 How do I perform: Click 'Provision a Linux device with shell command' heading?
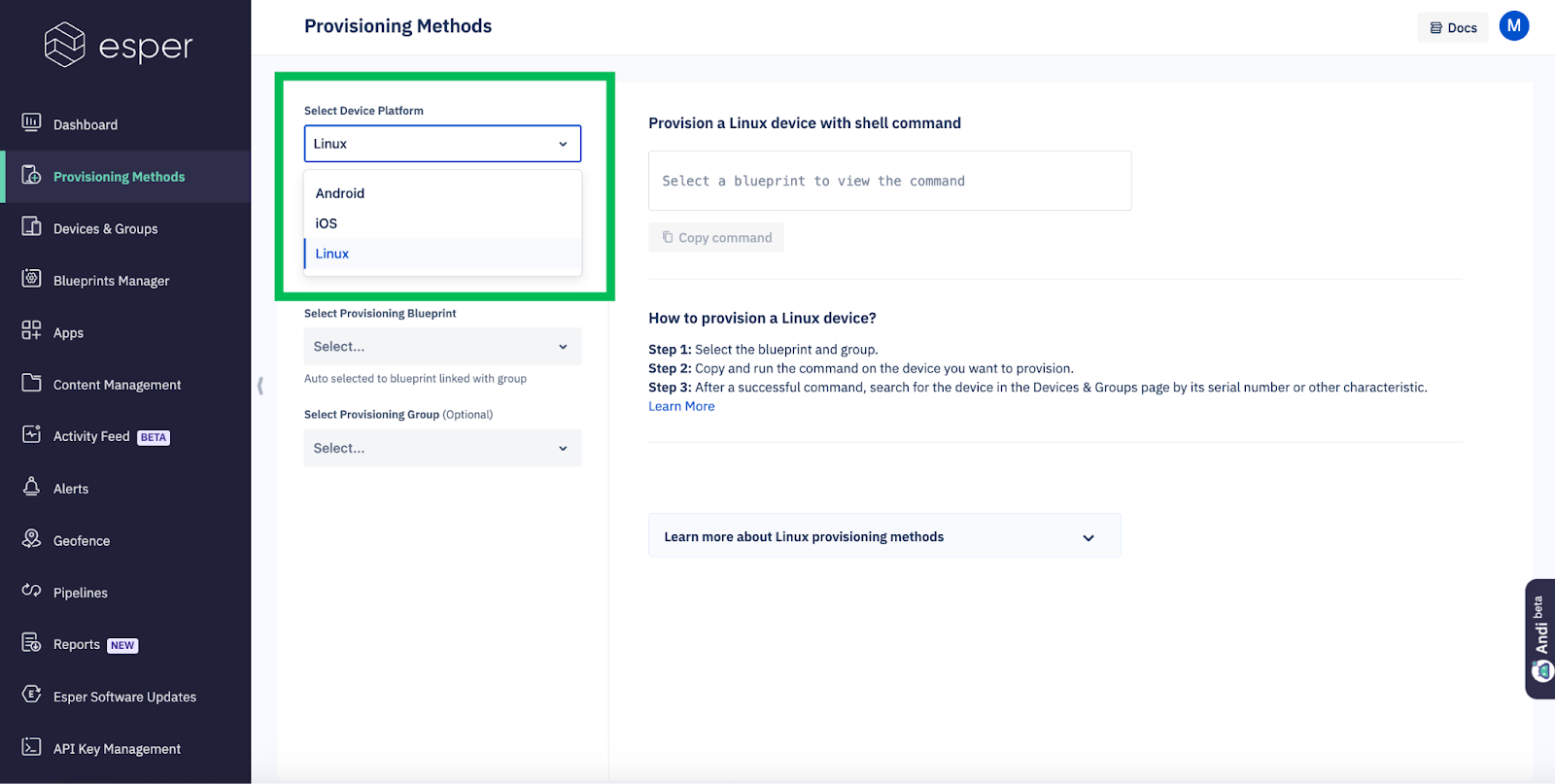point(805,123)
